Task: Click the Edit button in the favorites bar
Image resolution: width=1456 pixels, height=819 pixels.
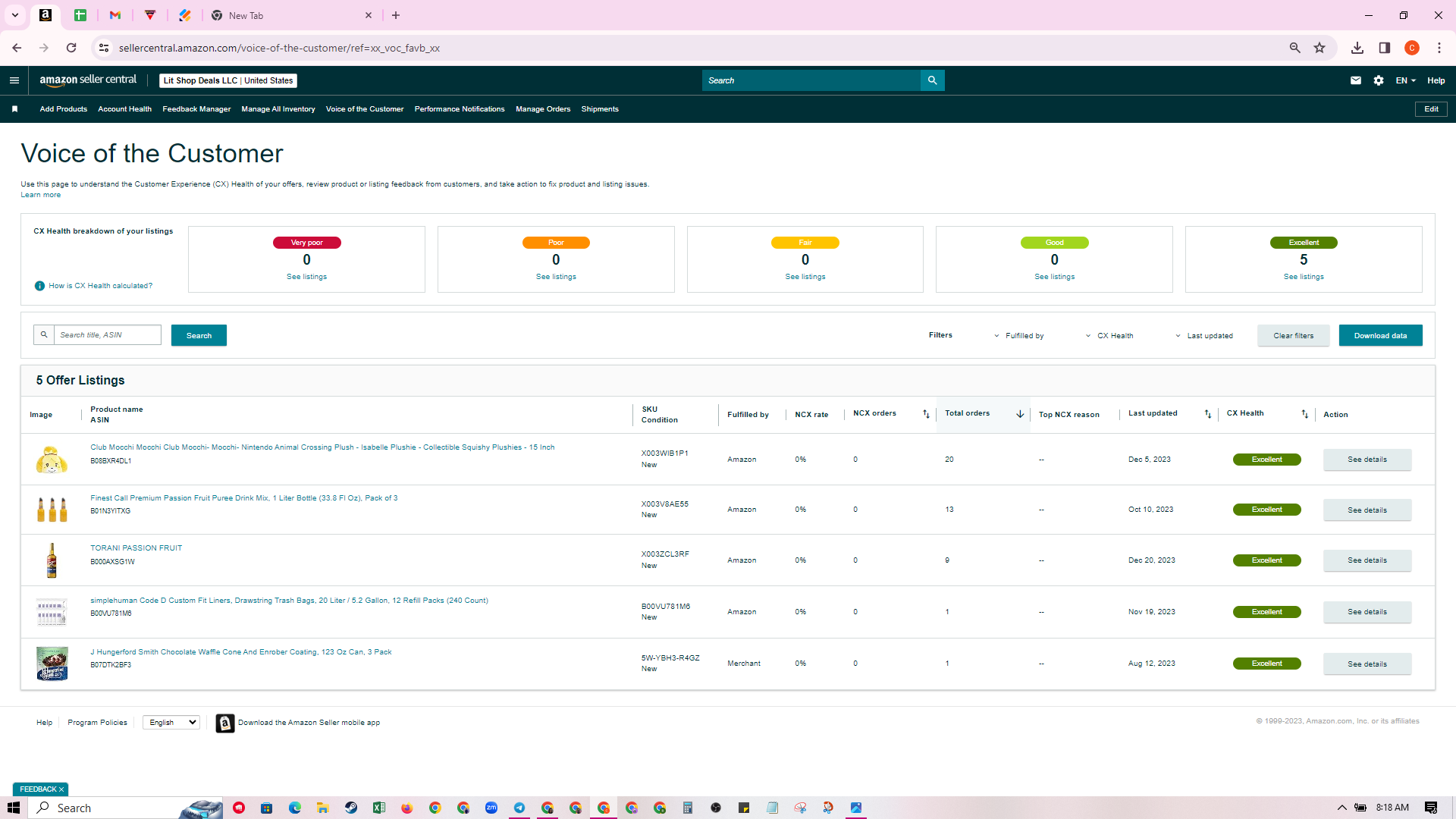Action: pyautogui.click(x=1432, y=109)
